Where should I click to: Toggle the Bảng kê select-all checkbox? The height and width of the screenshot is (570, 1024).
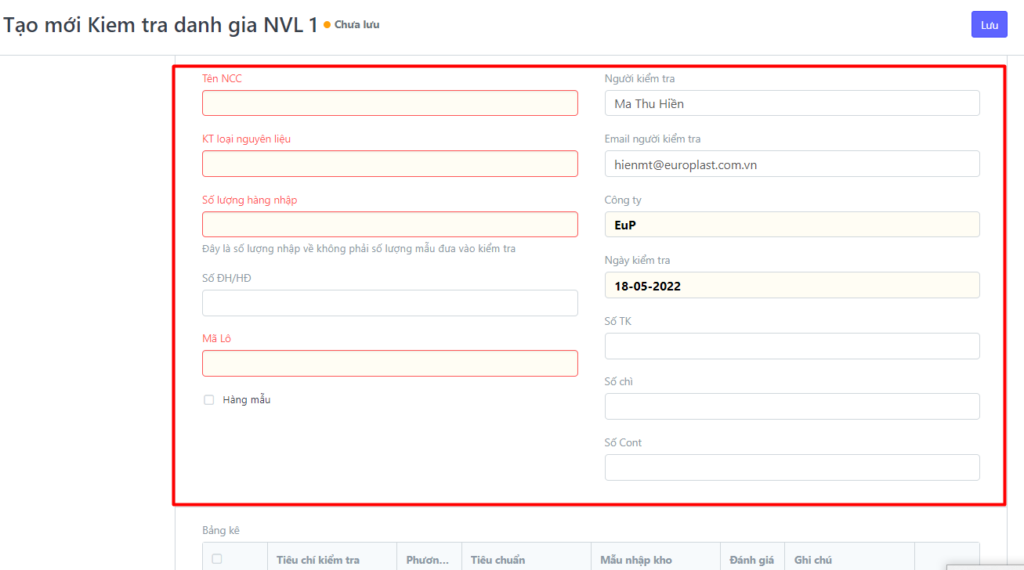pos(217,559)
